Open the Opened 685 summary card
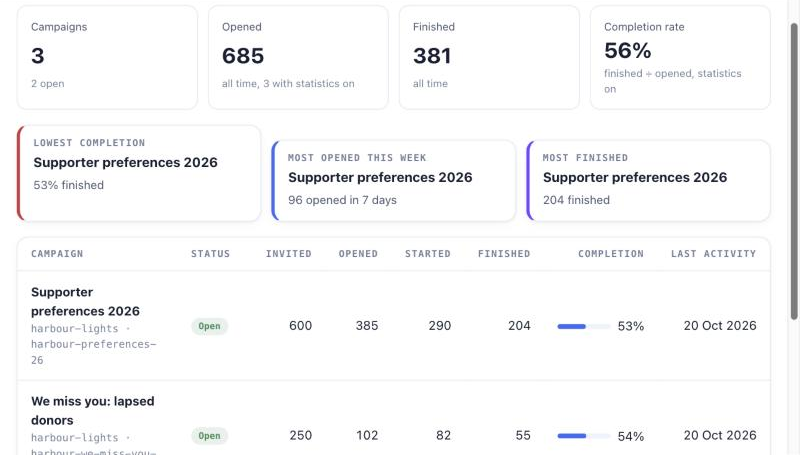800x455 pixels. click(x=298, y=57)
